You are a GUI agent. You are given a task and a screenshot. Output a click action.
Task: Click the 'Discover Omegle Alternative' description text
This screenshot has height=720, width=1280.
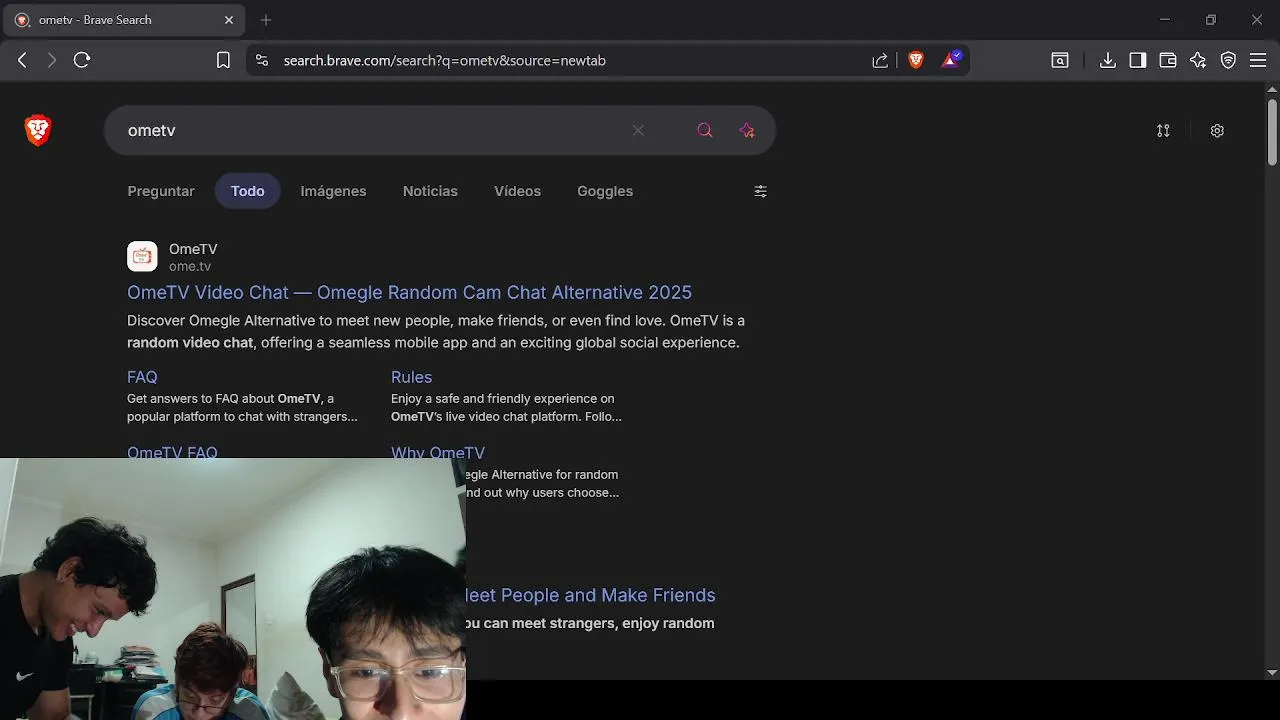436,331
